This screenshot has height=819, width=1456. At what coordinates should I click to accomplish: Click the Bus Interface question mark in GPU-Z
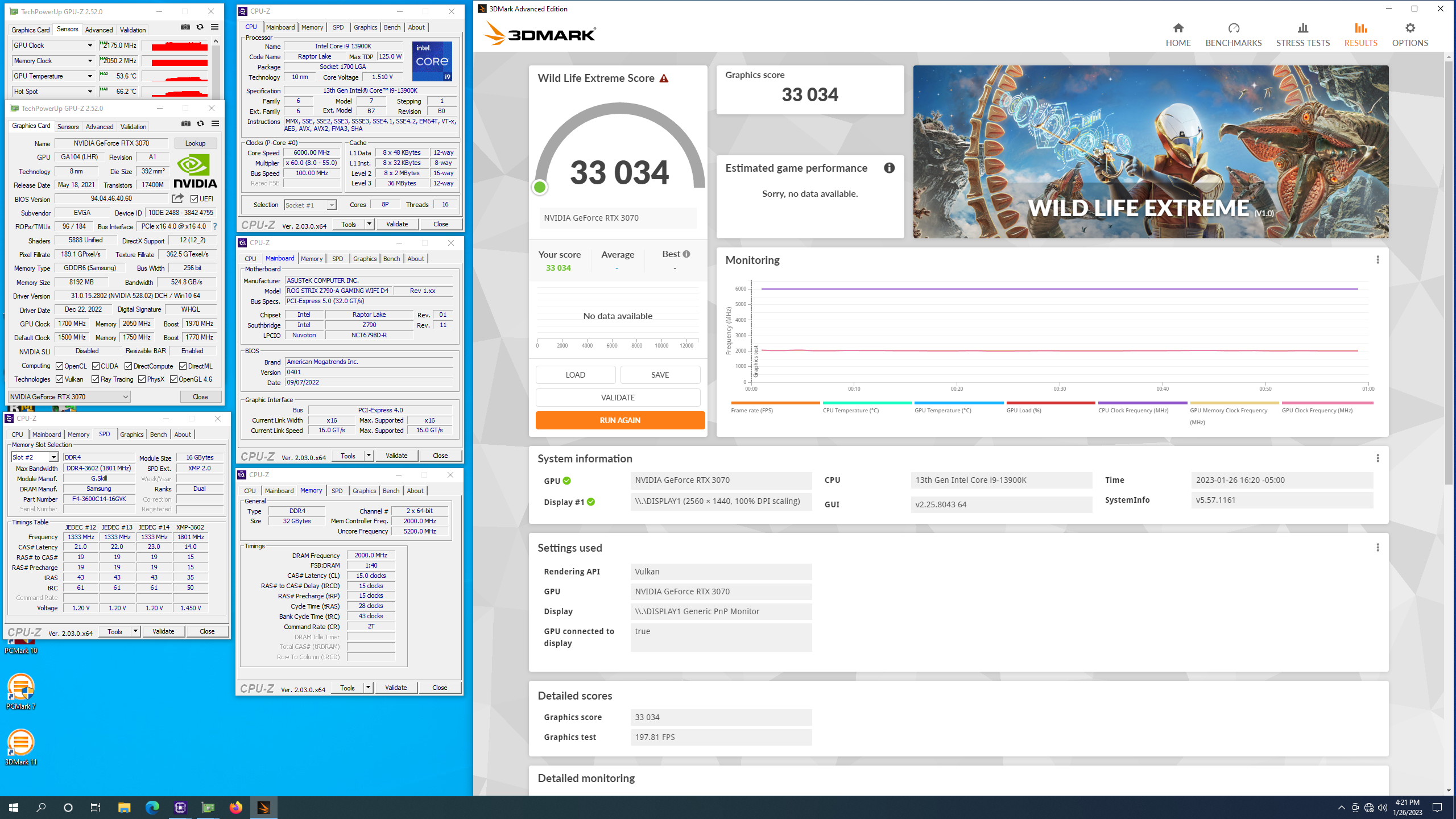[215, 226]
